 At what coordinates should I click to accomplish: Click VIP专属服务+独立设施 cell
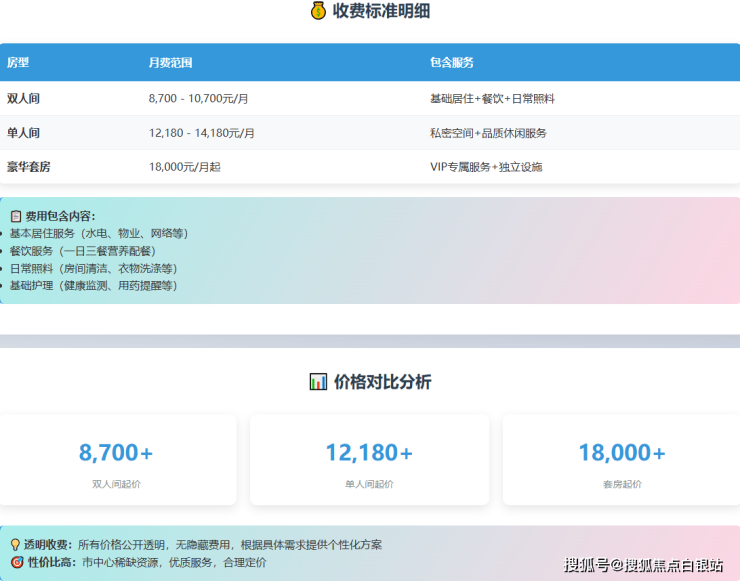(x=486, y=167)
